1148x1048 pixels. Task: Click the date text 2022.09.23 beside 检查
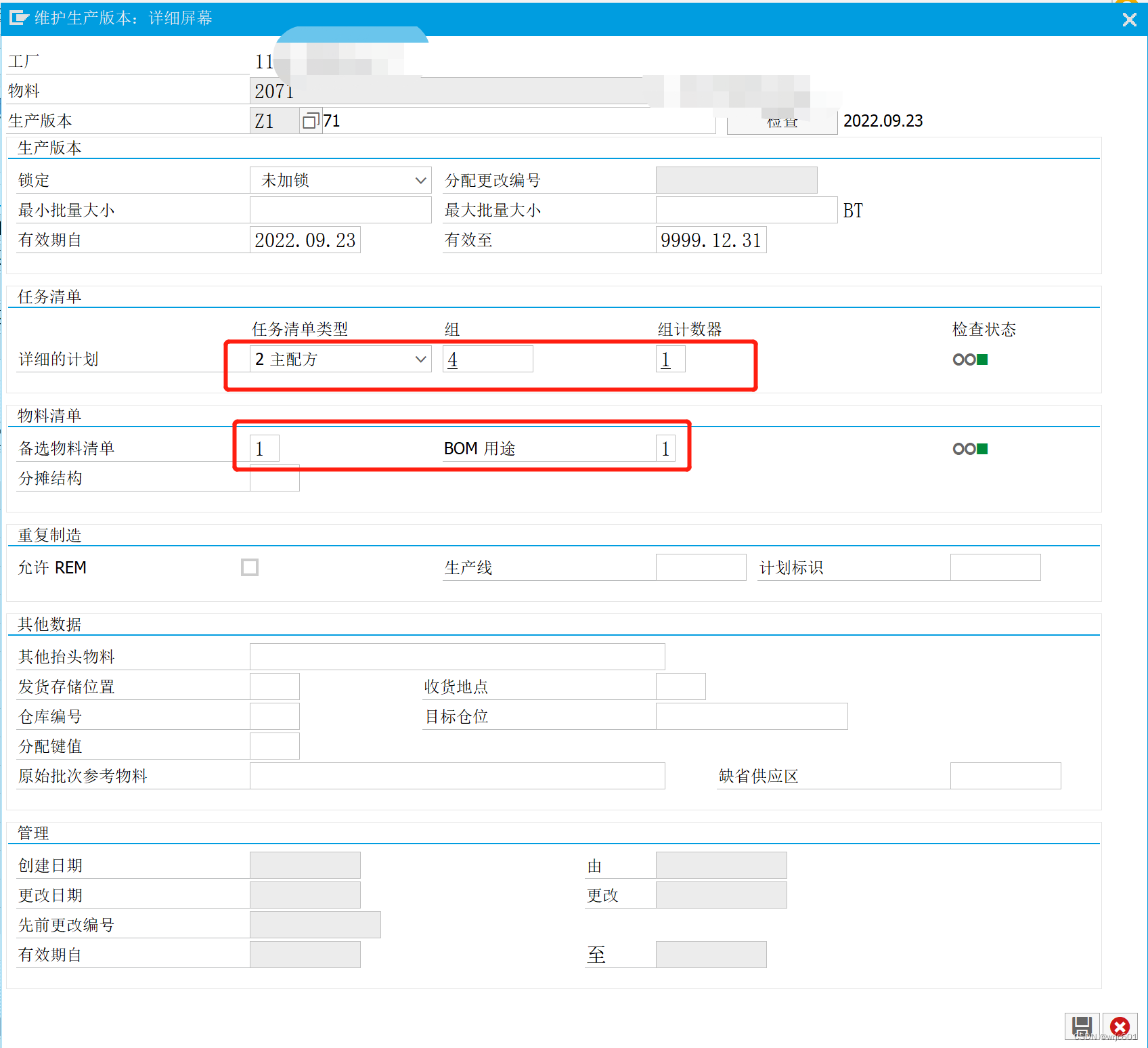click(883, 121)
